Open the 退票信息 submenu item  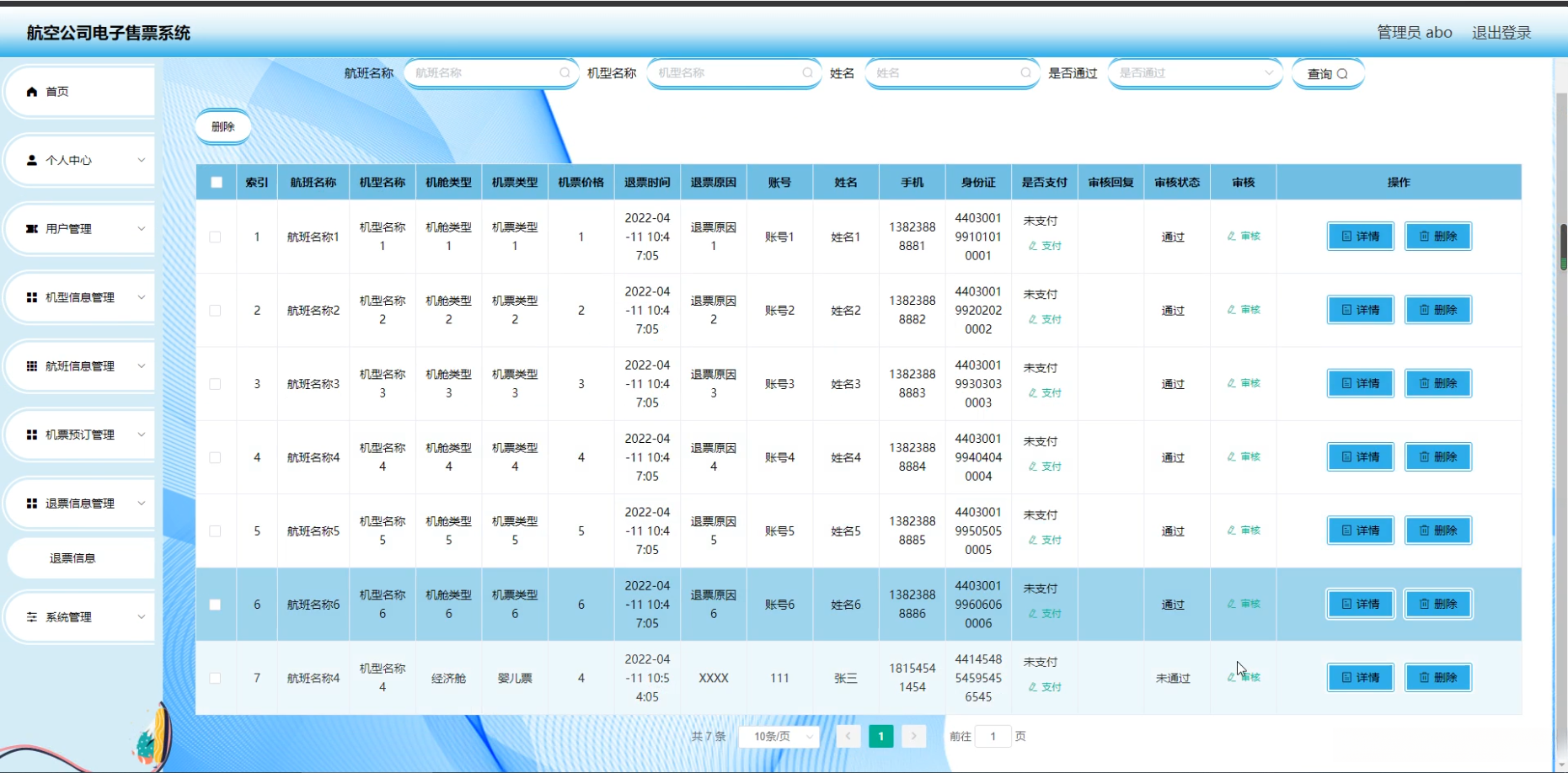(x=72, y=558)
